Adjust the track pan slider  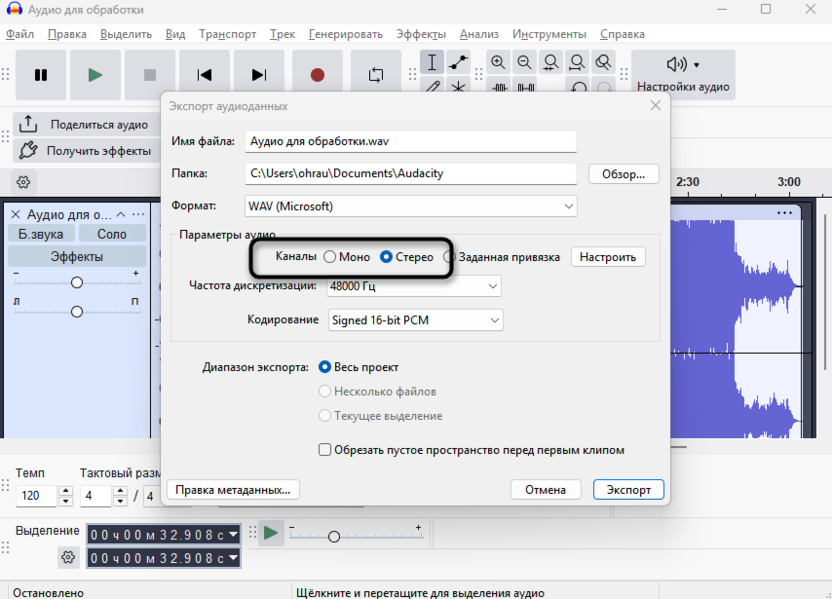[77, 312]
